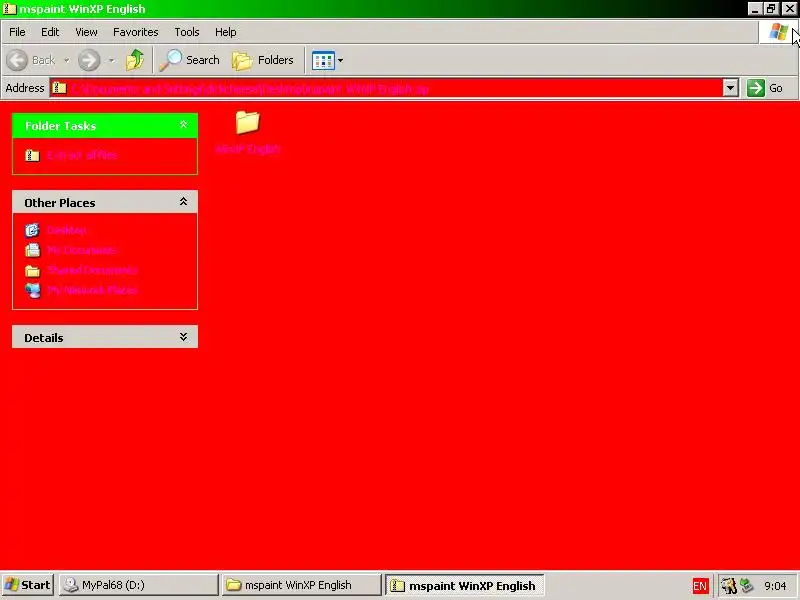This screenshot has width=800, height=600.
Task: Click the EN language indicator
Action: [x=700, y=586]
